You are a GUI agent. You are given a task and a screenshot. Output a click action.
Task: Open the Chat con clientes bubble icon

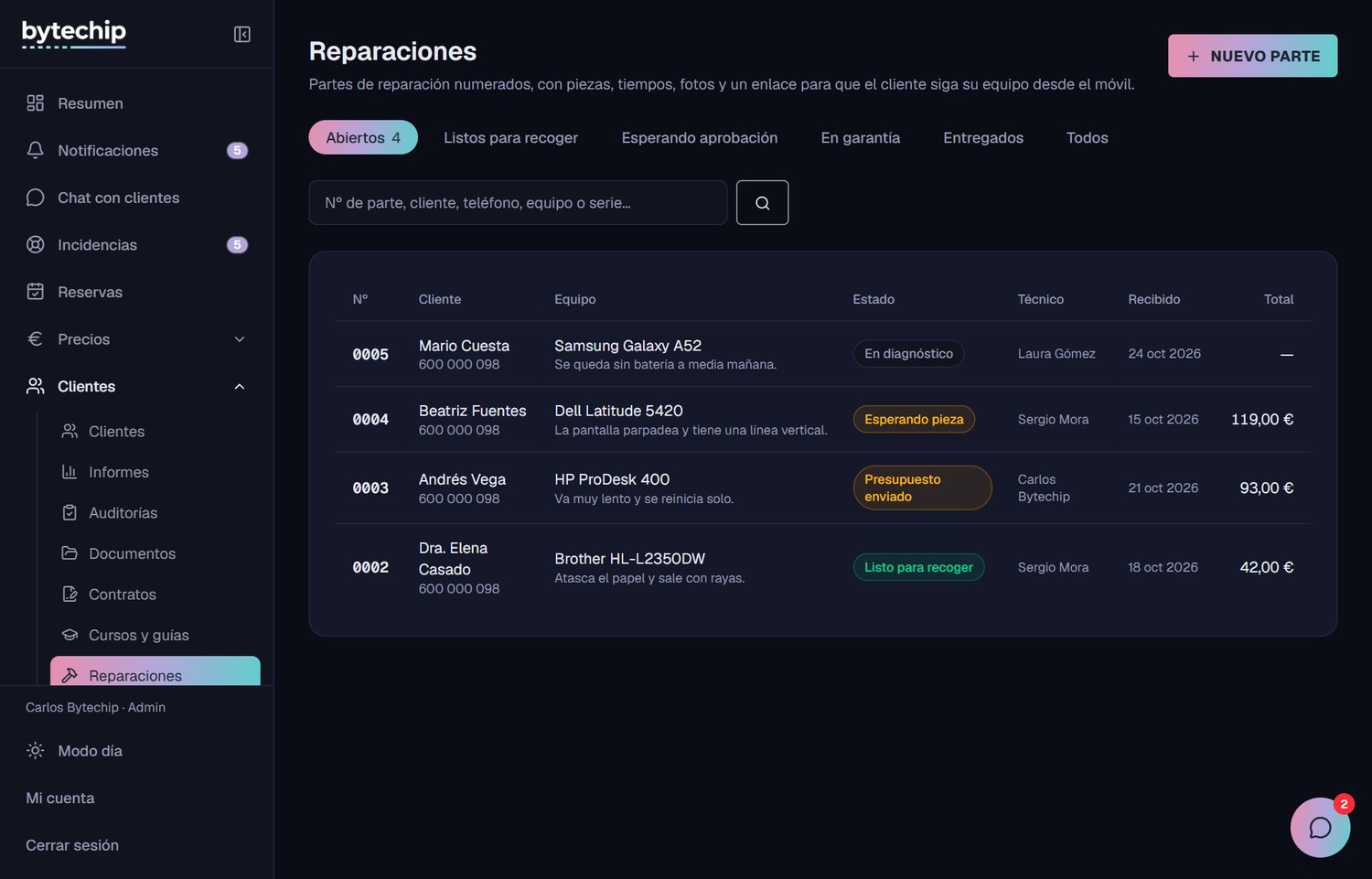pos(35,198)
